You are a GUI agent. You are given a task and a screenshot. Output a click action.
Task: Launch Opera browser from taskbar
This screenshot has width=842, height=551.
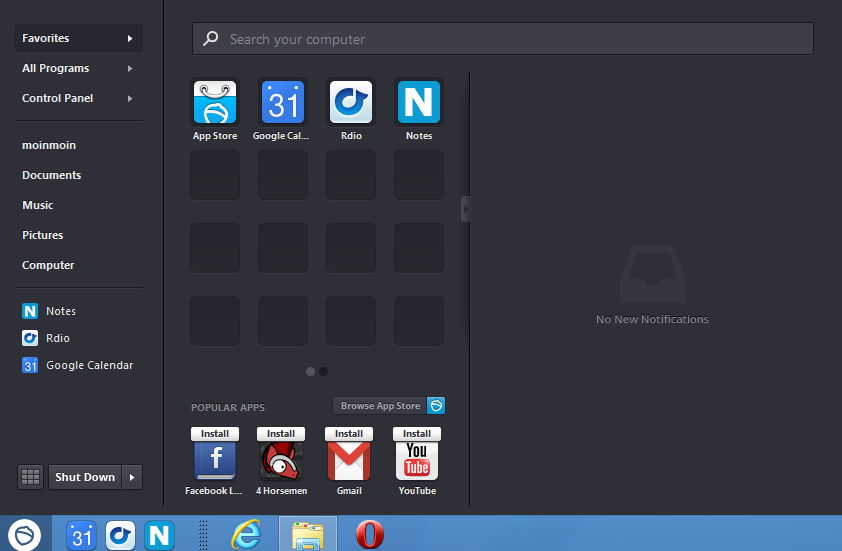pyautogui.click(x=370, y=534)
